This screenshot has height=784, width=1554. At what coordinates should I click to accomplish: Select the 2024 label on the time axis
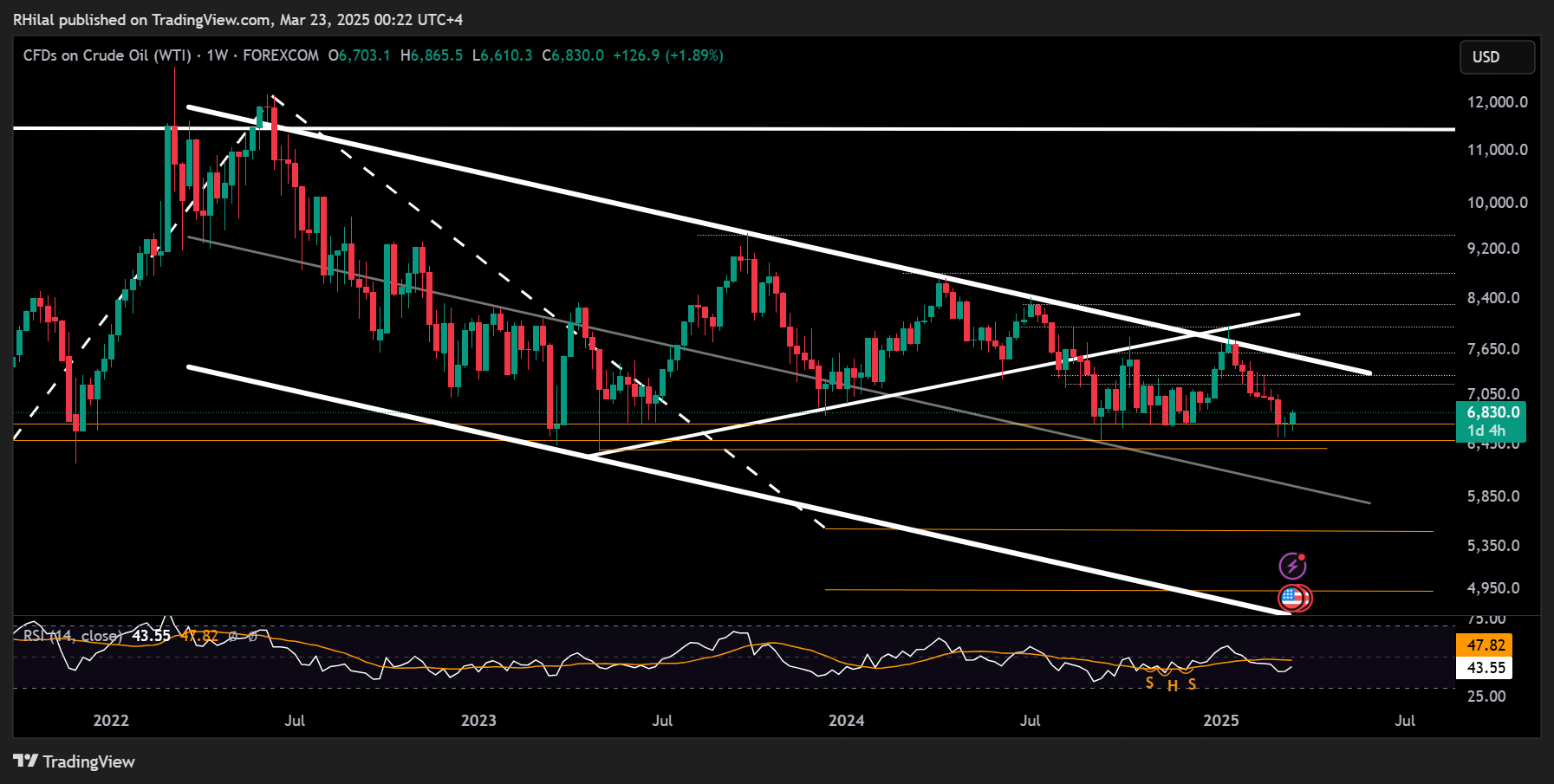(847, 720)
